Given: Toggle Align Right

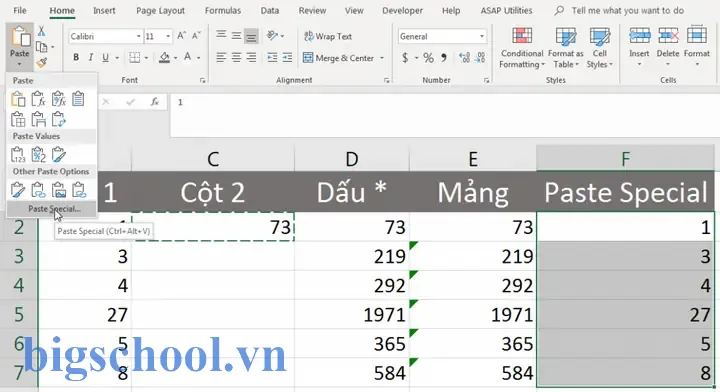Looking at the screenshot, I should pyautogui.click(x=251, y=57).
